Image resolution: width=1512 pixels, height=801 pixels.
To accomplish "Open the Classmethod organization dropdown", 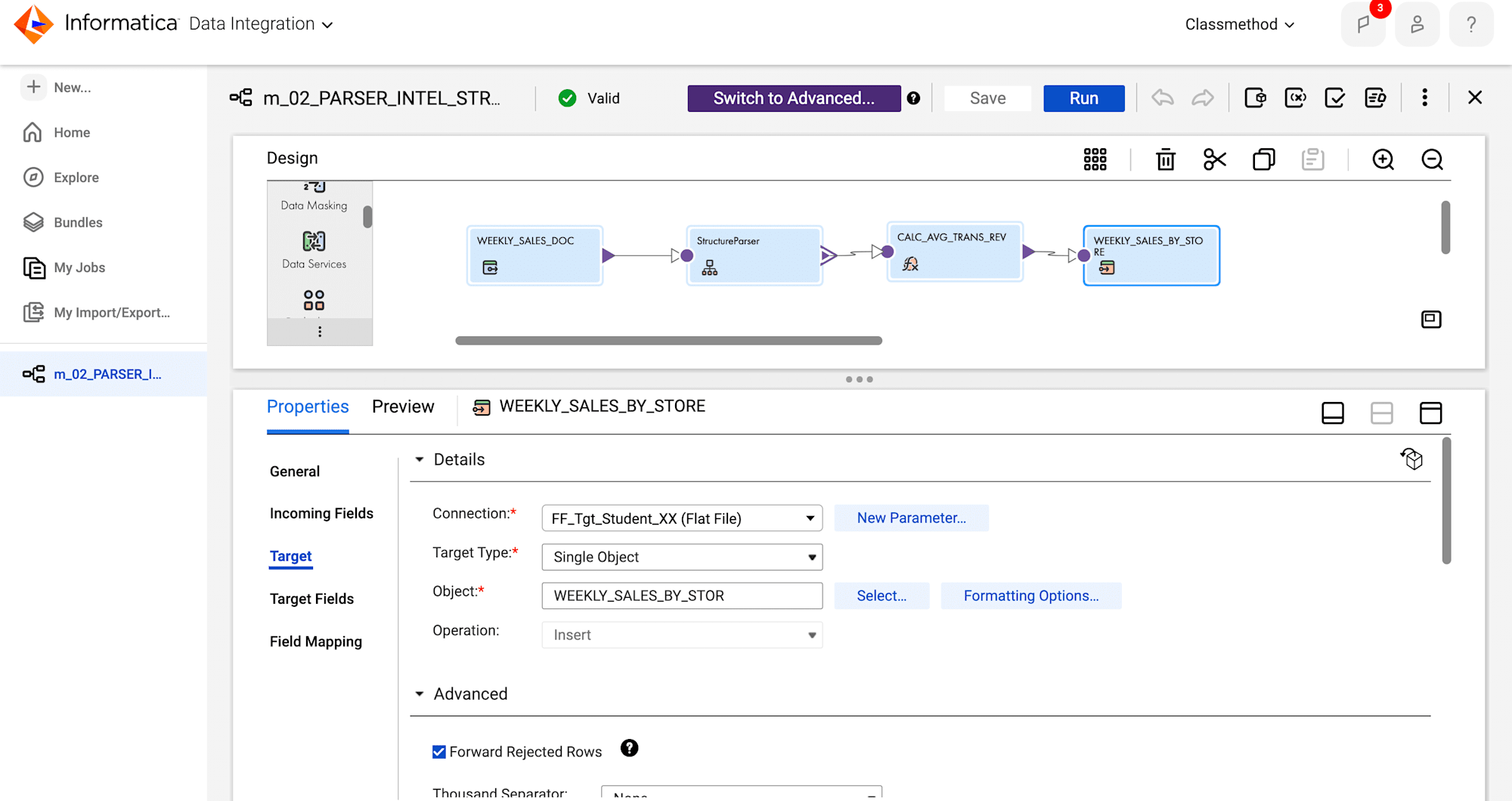I will [x=1240, y=24].
